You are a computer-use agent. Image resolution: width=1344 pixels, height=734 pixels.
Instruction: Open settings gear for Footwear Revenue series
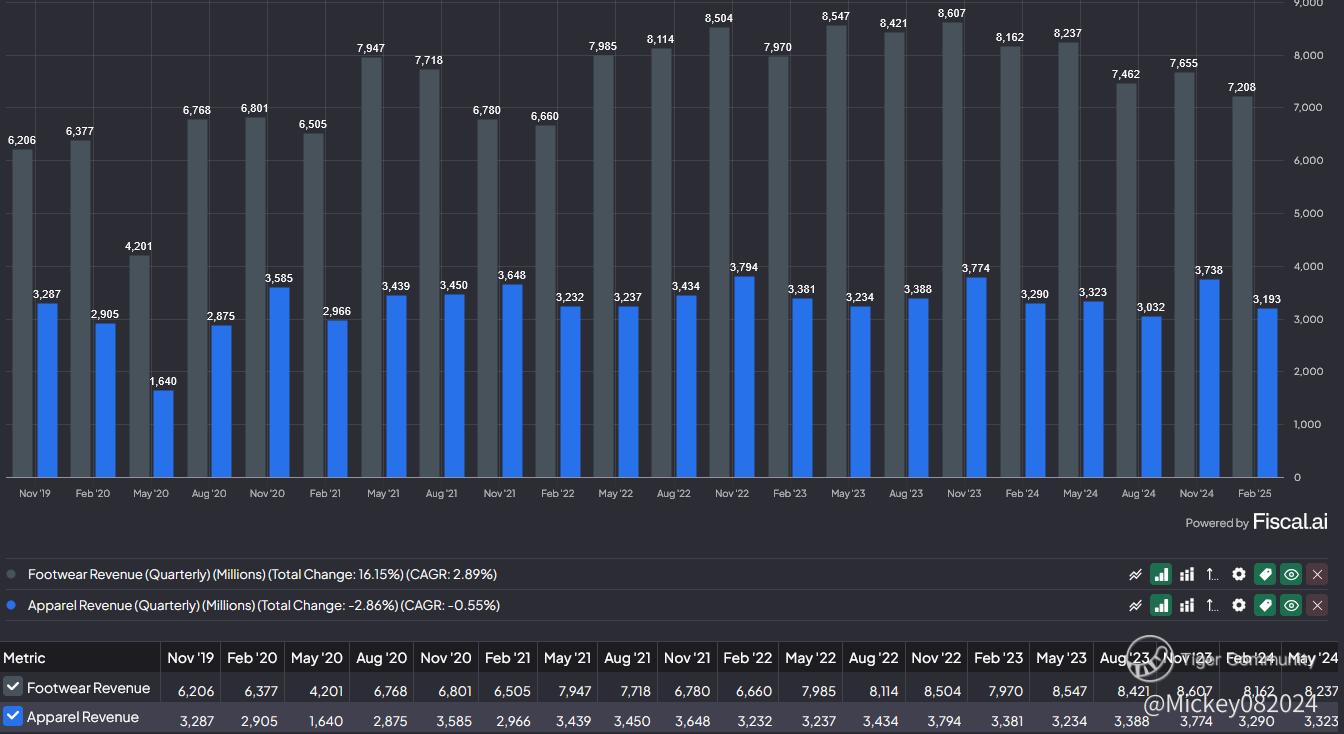tap(1239, 574)
